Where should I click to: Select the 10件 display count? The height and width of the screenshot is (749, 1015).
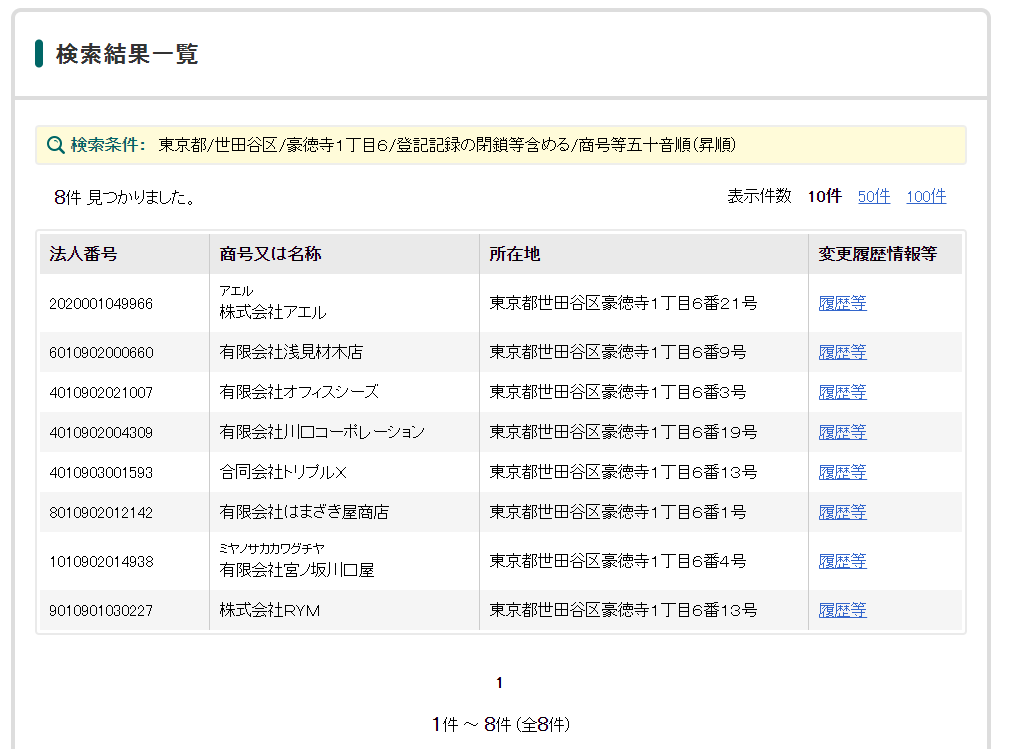pos(824,196)
